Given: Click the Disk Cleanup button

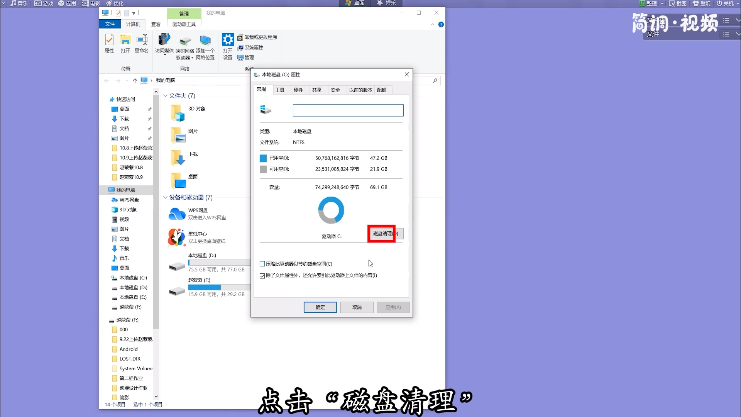Looking at the screenshot, I should 381,233.
